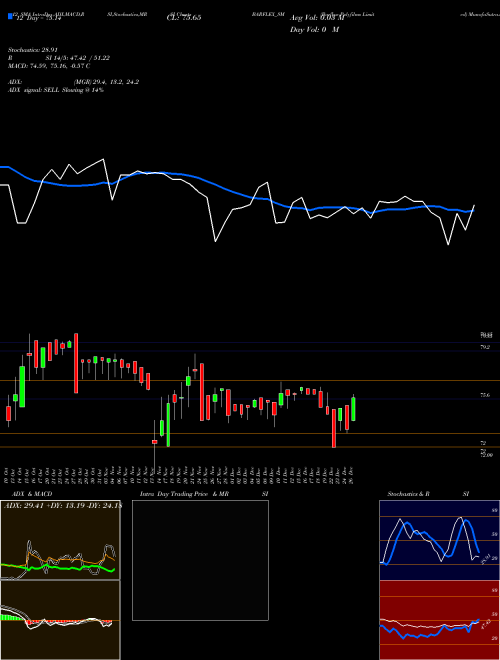Screen dimensions: 500x660
Task: Click the ADX signal: SELL Slowing text
Action: [x=56, y=90]
